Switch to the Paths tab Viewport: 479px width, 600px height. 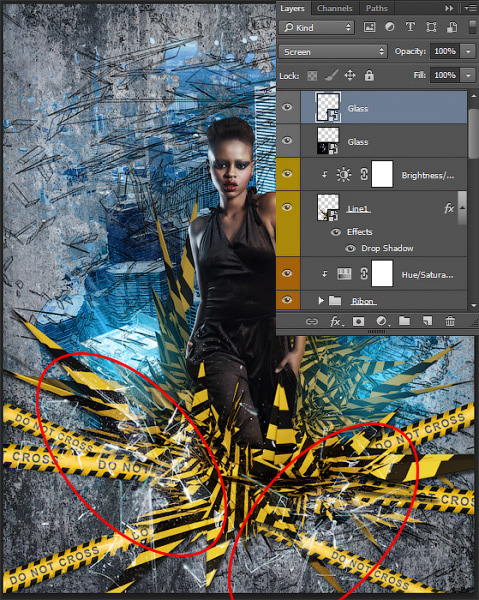point(376,8)
